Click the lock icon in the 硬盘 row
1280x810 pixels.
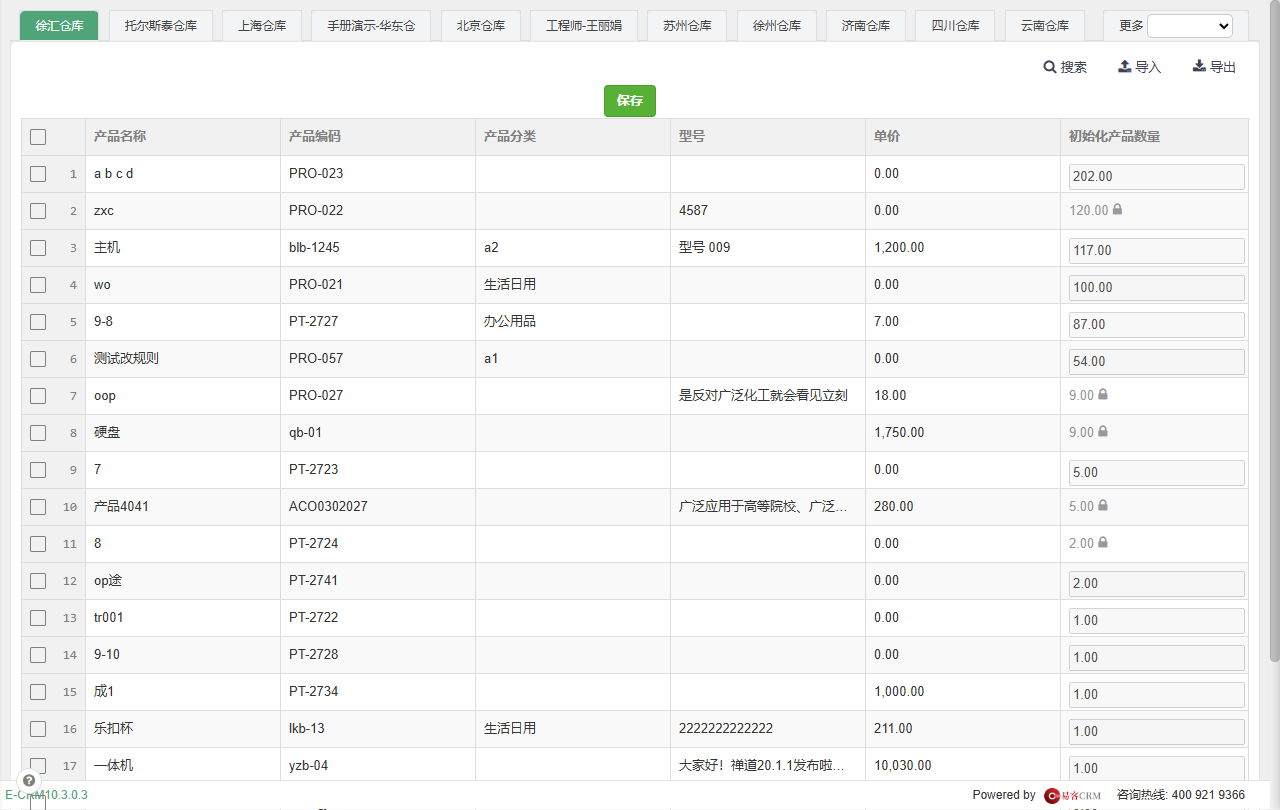click(x=1103, y=432)
